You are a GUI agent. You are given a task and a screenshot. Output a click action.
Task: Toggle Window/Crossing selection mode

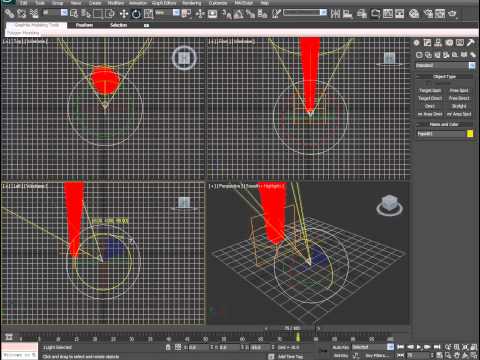[x=110, y=14]
